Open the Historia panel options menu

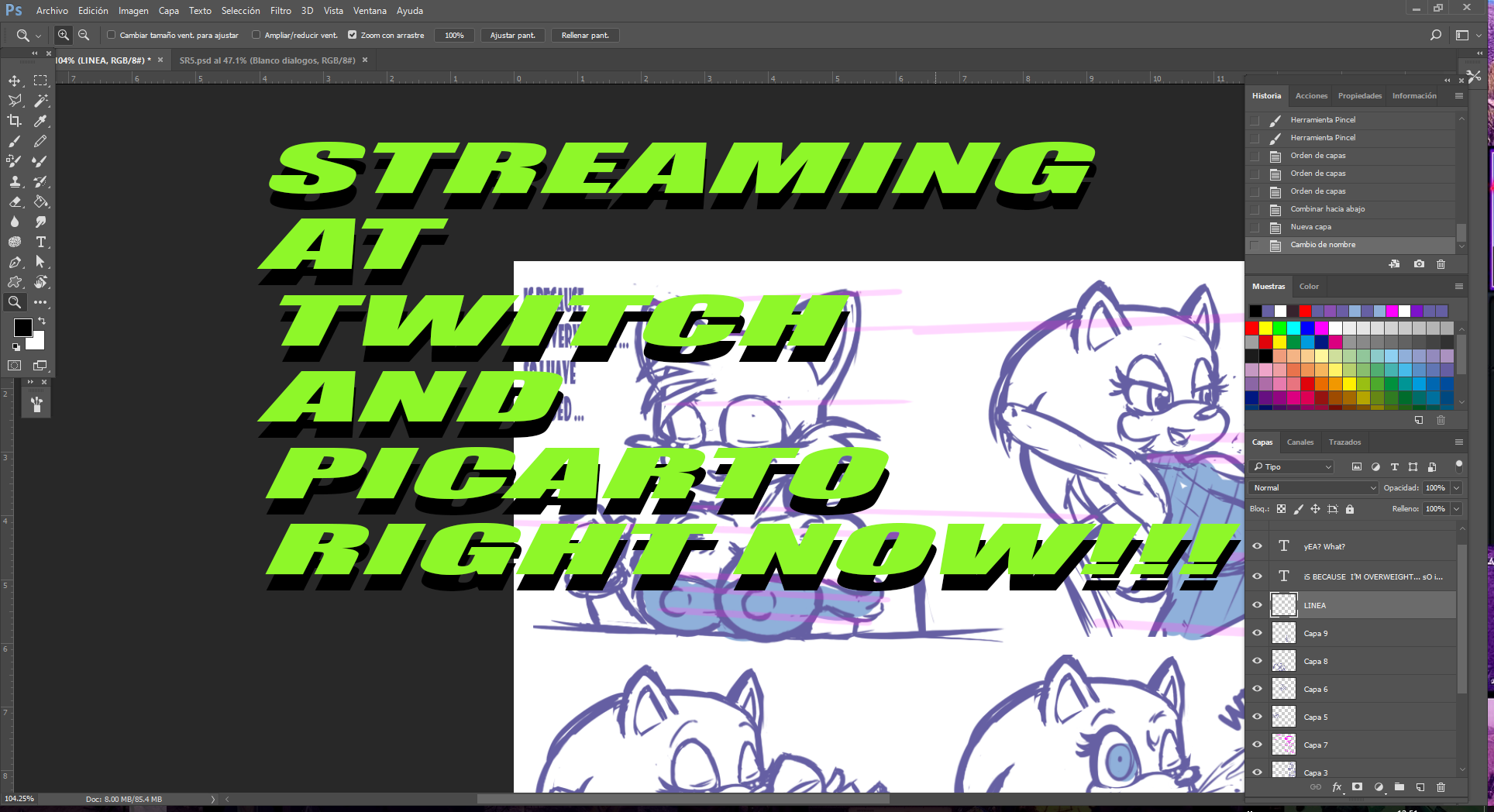(x=1459, y=96)
